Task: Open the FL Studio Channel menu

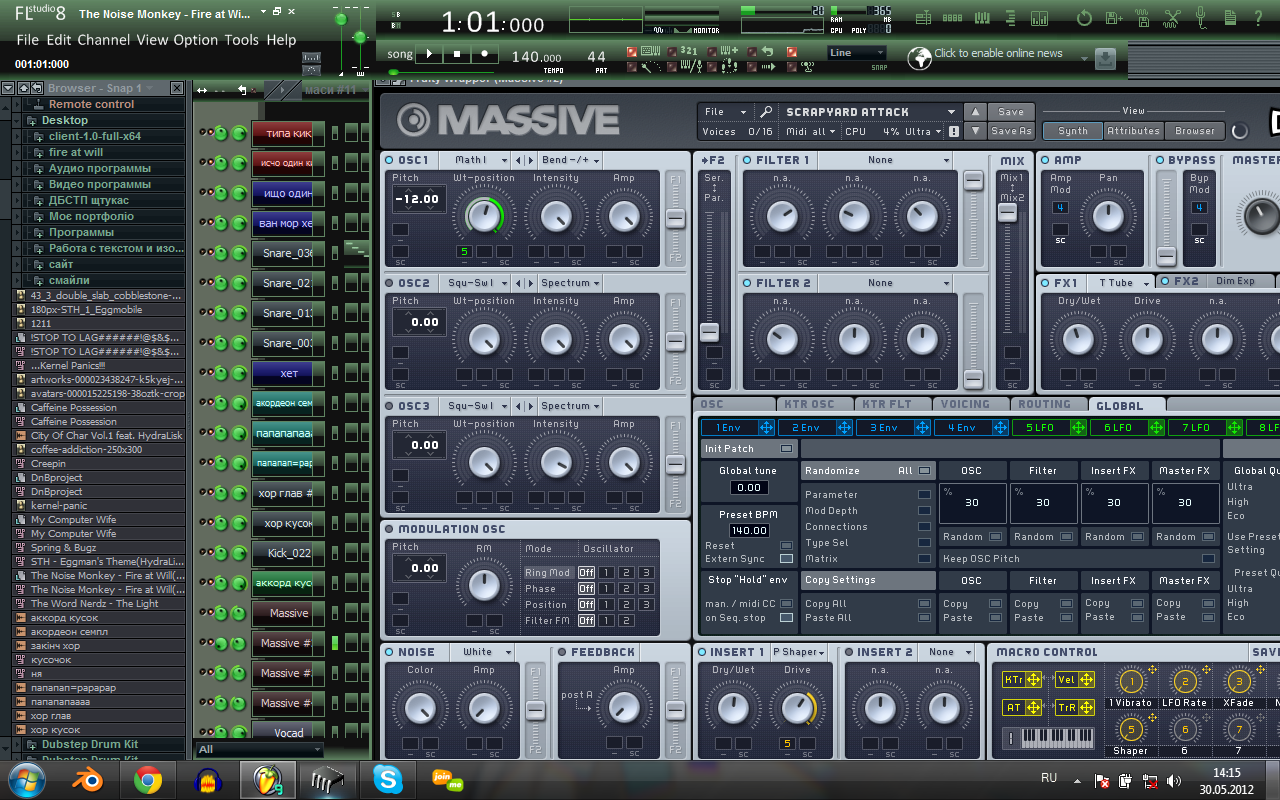Action: click(x=104, y=40)
